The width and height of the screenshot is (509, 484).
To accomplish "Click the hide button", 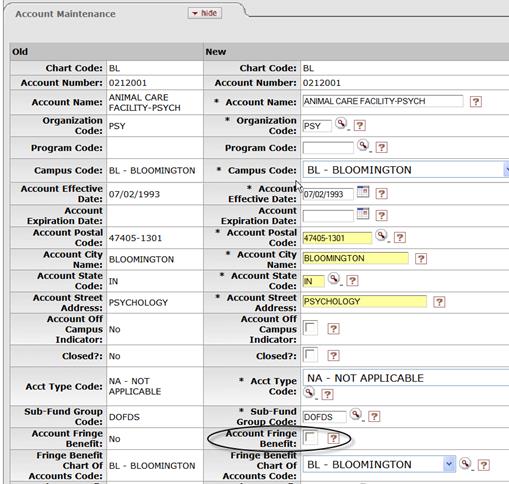I will pyautogui.click(x=205, y=13).
